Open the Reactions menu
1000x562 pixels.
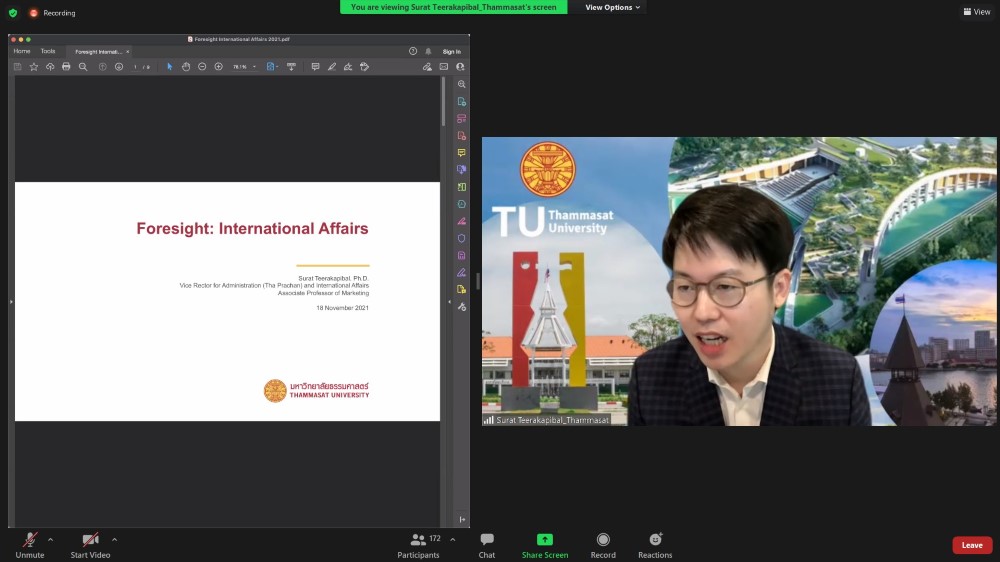point(655,545)
